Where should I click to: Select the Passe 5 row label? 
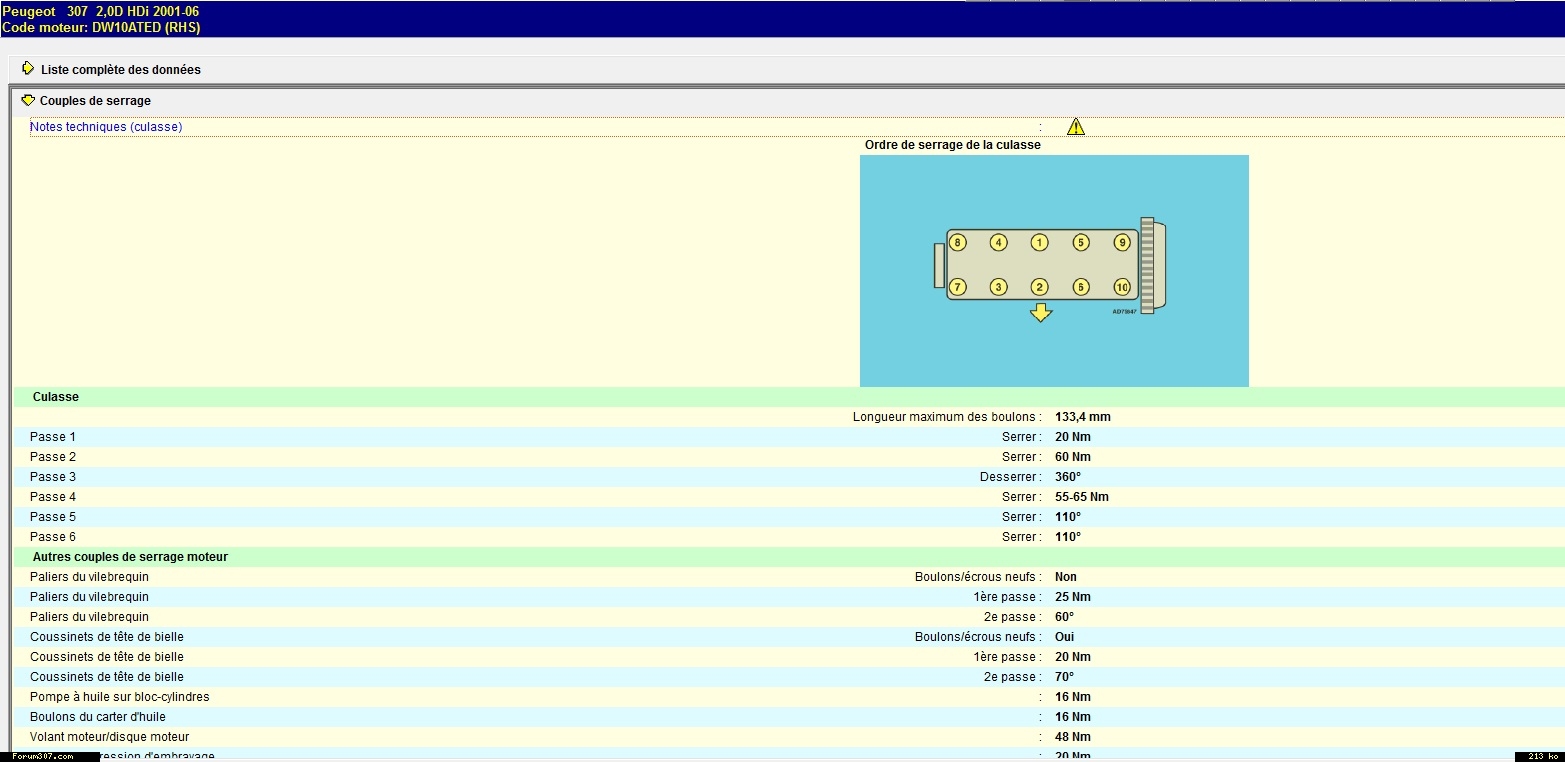point(53,517)
